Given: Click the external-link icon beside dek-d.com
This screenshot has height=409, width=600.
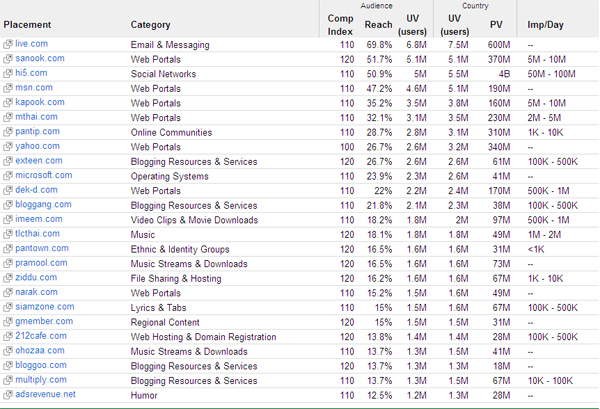Looking at the screenshot, I should click(x=8, y=190).
